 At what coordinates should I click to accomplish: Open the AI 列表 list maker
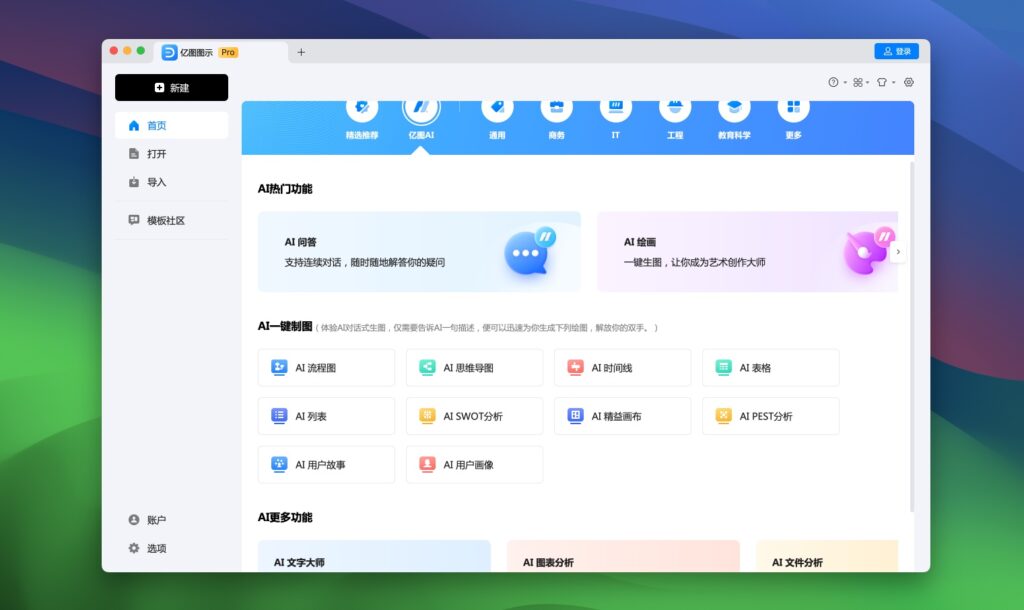(326, 416)
